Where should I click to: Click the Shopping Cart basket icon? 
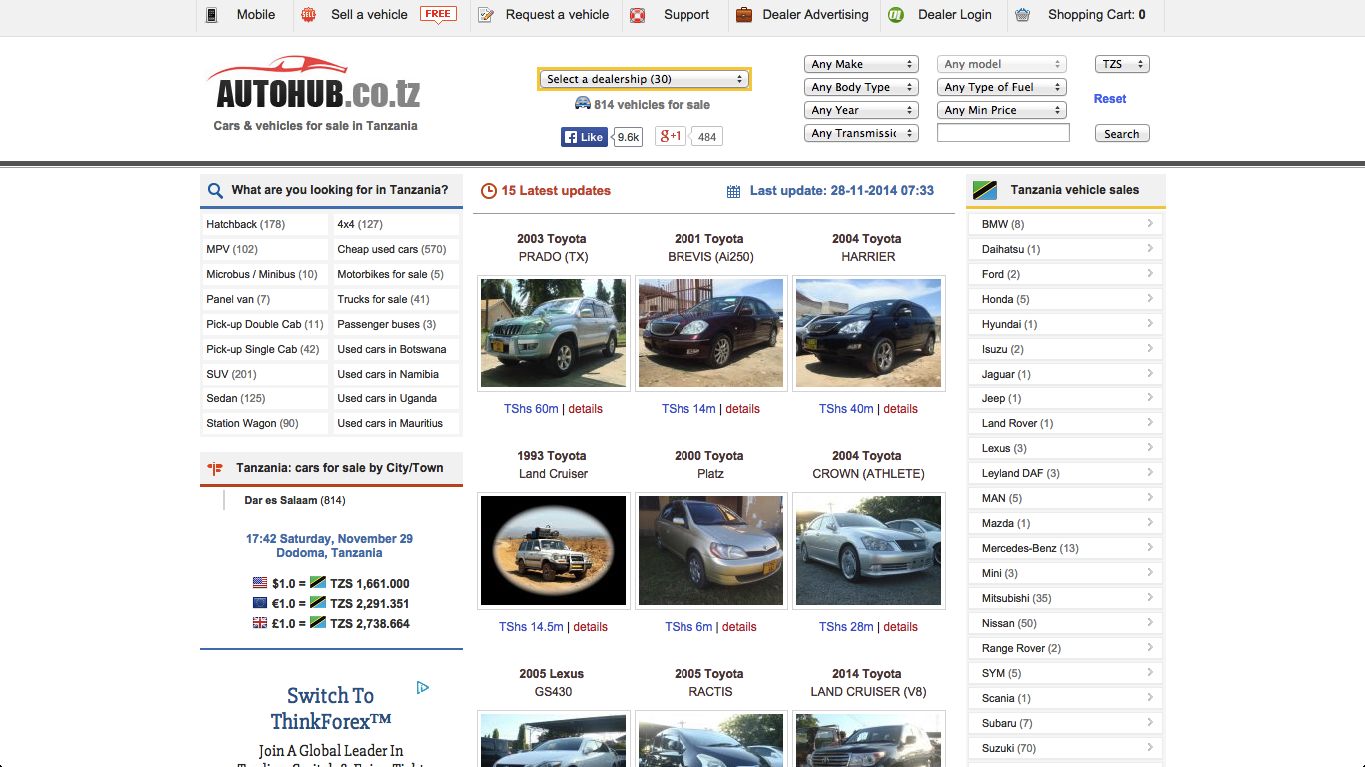pos(1022,15)
